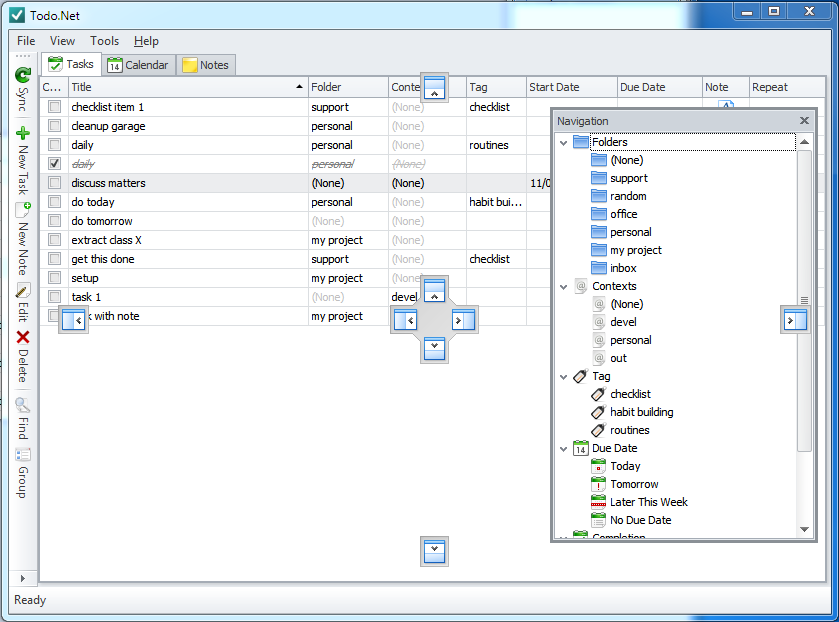839x622 pixels.
Task: Select the New Task icon
Action: coord(22,131)
